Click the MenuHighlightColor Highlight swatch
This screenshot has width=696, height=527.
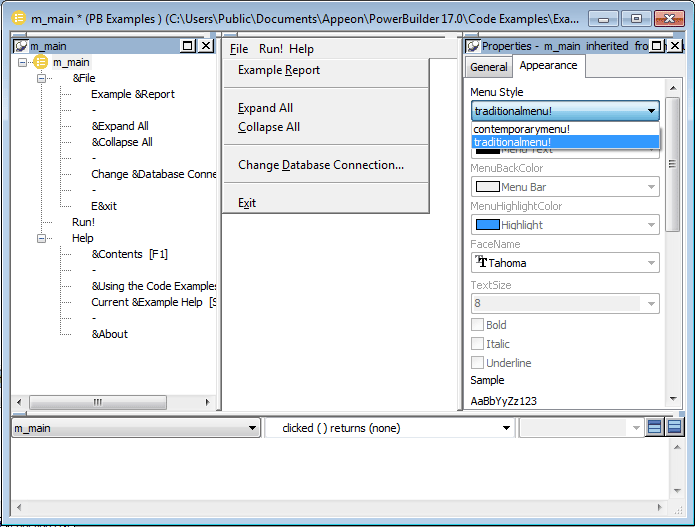(x=488, y=225)
